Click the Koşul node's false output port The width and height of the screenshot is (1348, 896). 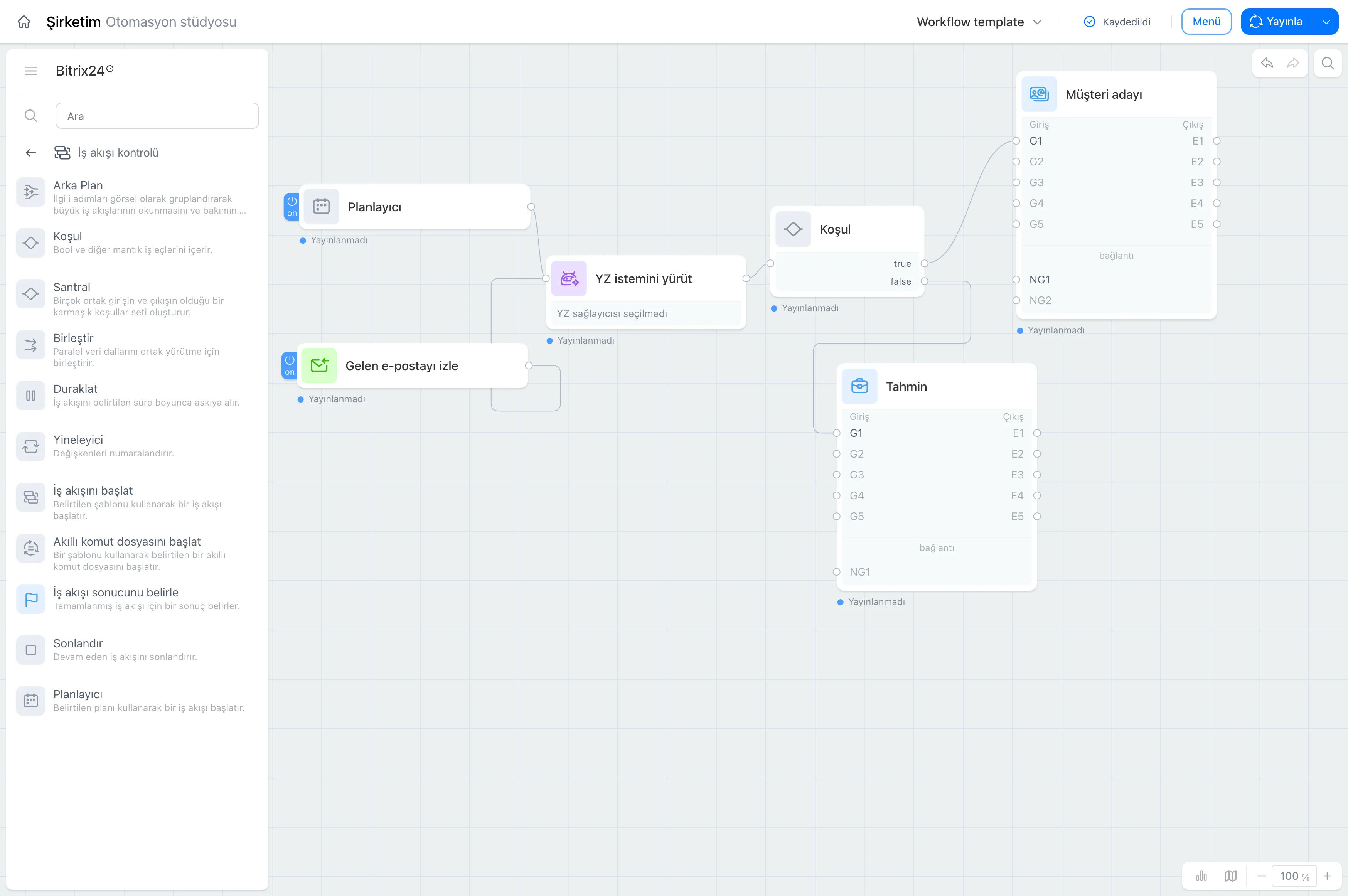pos(924,281)
